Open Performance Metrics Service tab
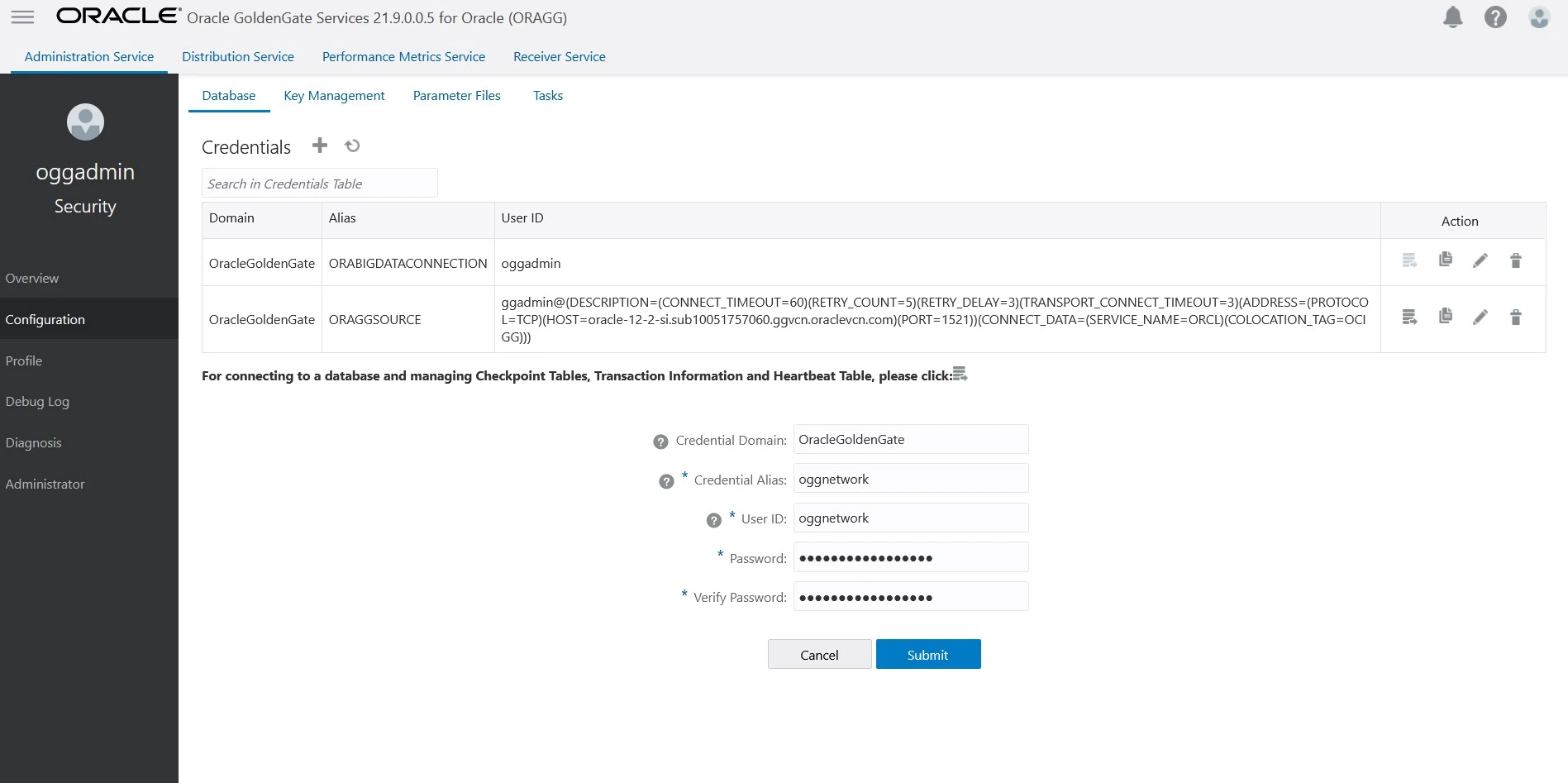 (x=403, y=57)
